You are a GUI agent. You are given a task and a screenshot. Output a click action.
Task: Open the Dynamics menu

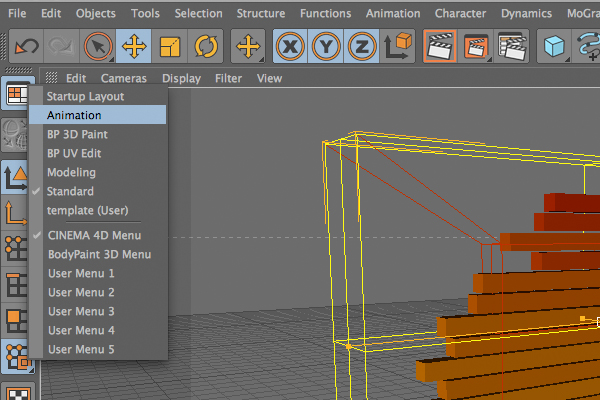click(x=527, y=13)
